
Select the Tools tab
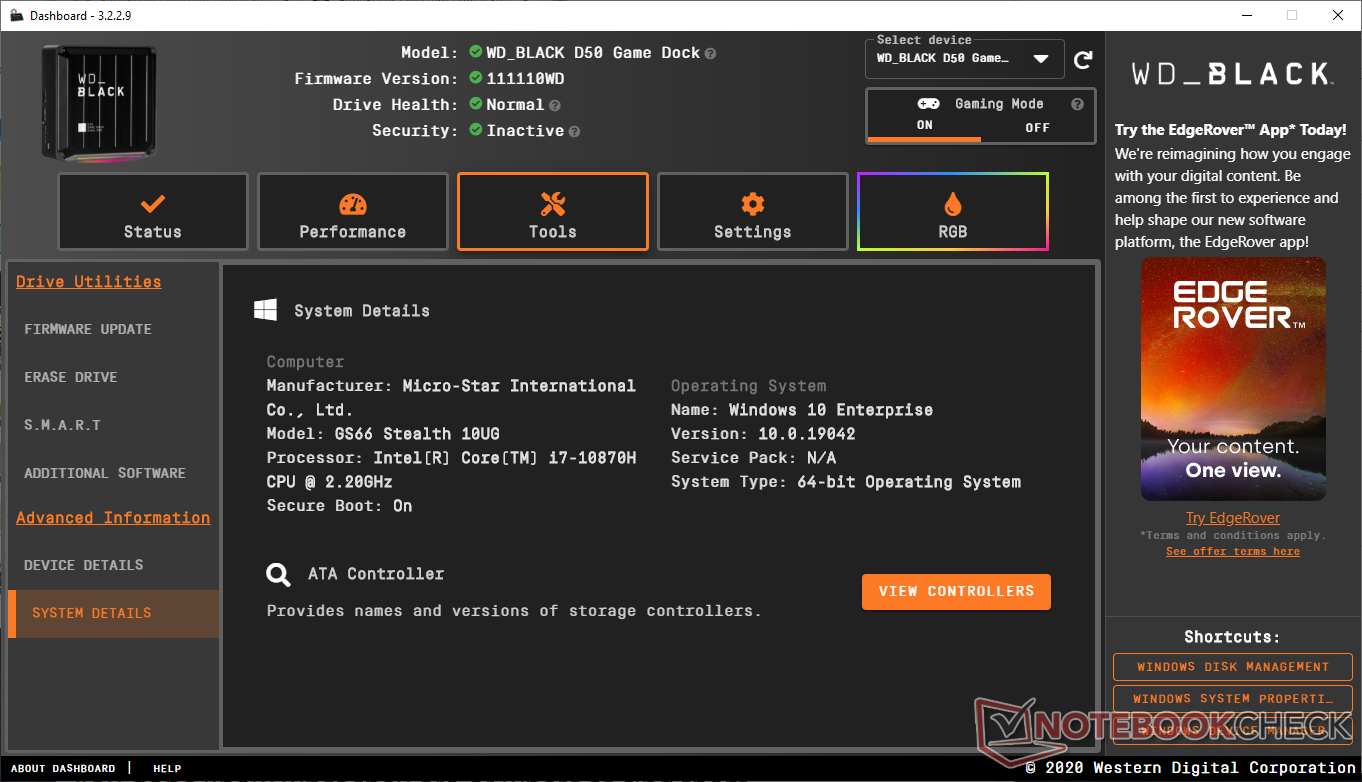click(553, 212)
